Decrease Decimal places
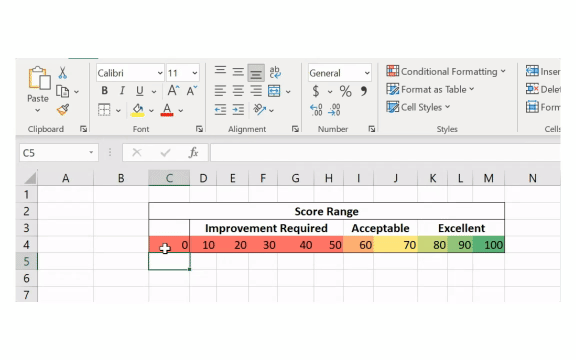Image resolution: width=576 pixels, height=360 pixels. (334, 110)
